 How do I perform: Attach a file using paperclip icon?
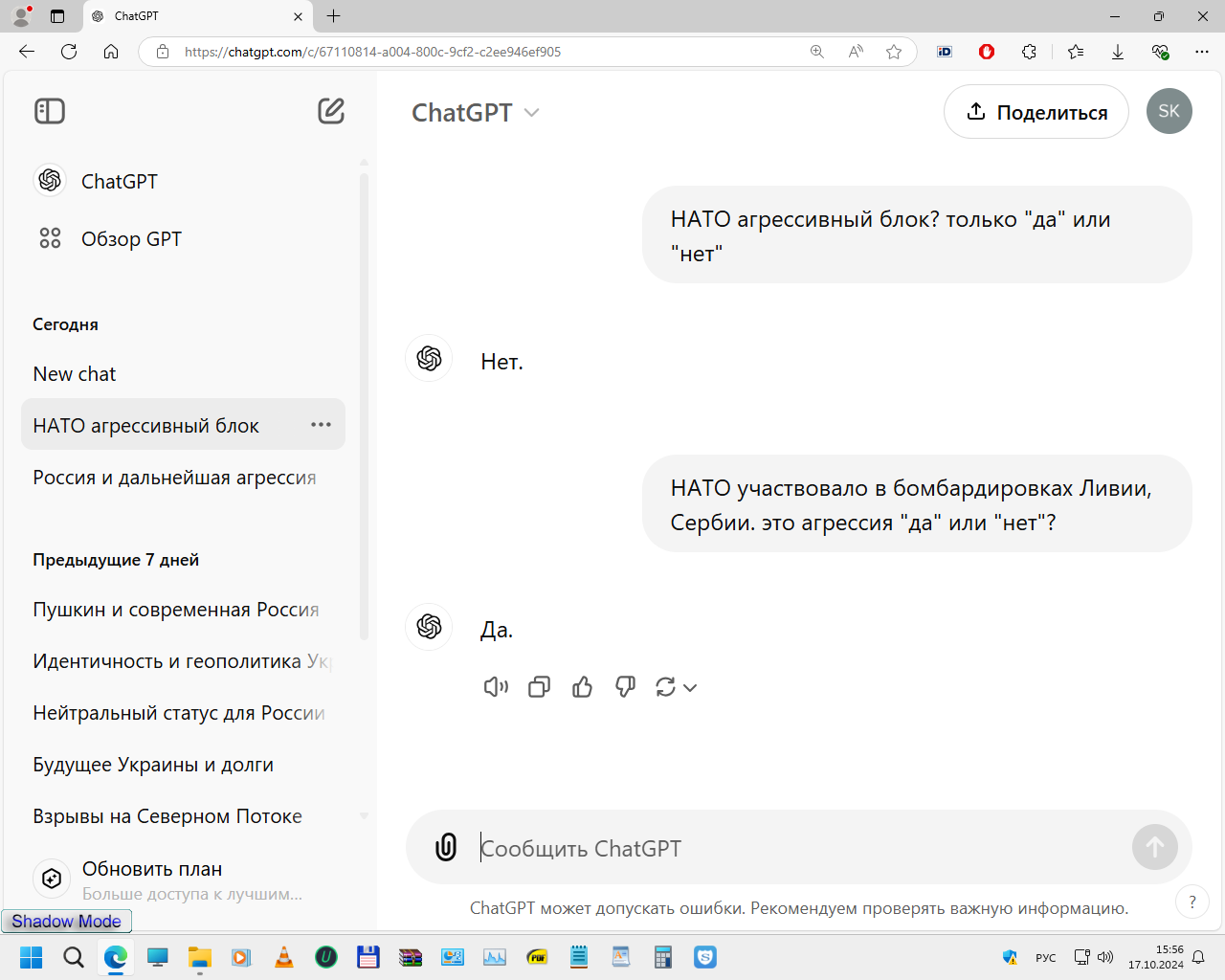point(446,847)
